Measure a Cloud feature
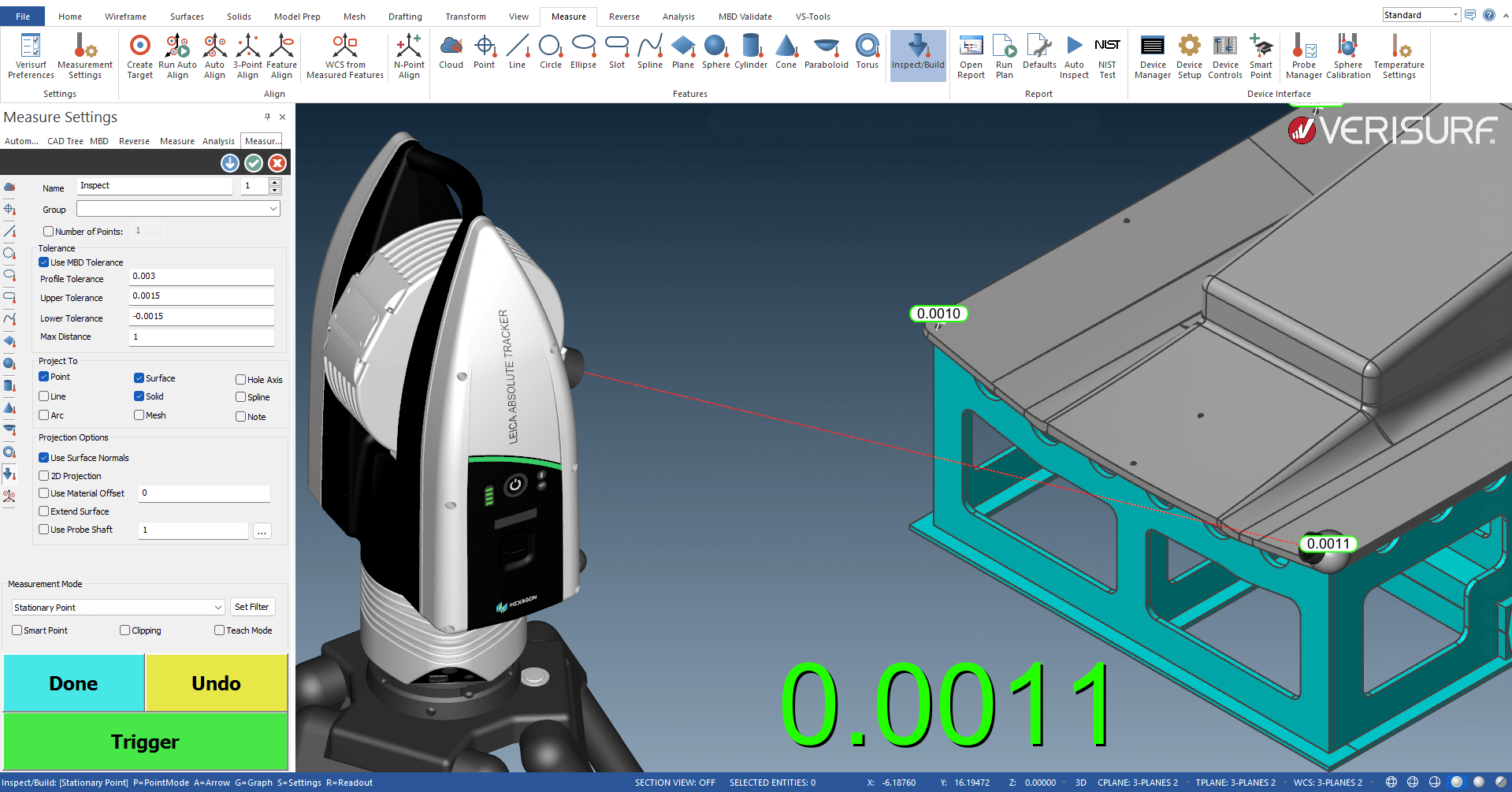The width and height of the screenshot is (1512, 792). pos(451,52)
